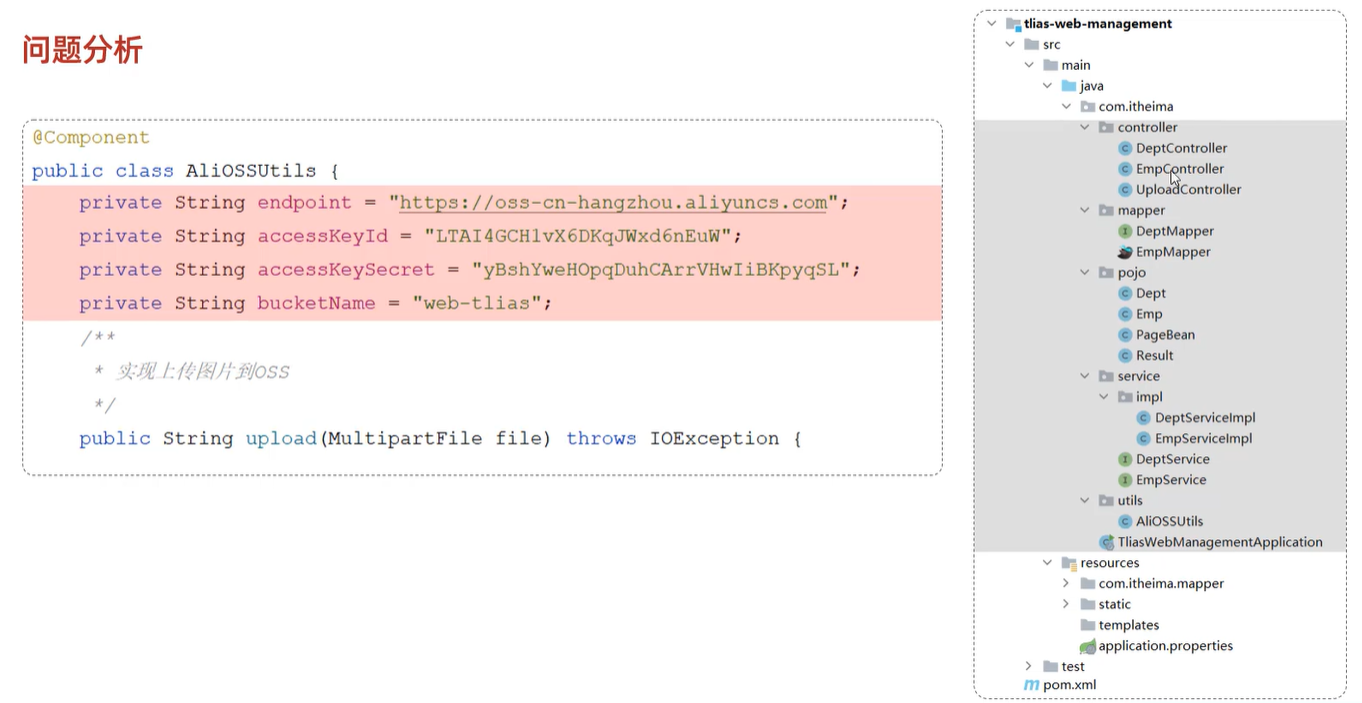This screenshot has height=703, width=1362.
Task: Select TliasWebManagementApplication in the tree
Action: click(x=1220, y=542)
